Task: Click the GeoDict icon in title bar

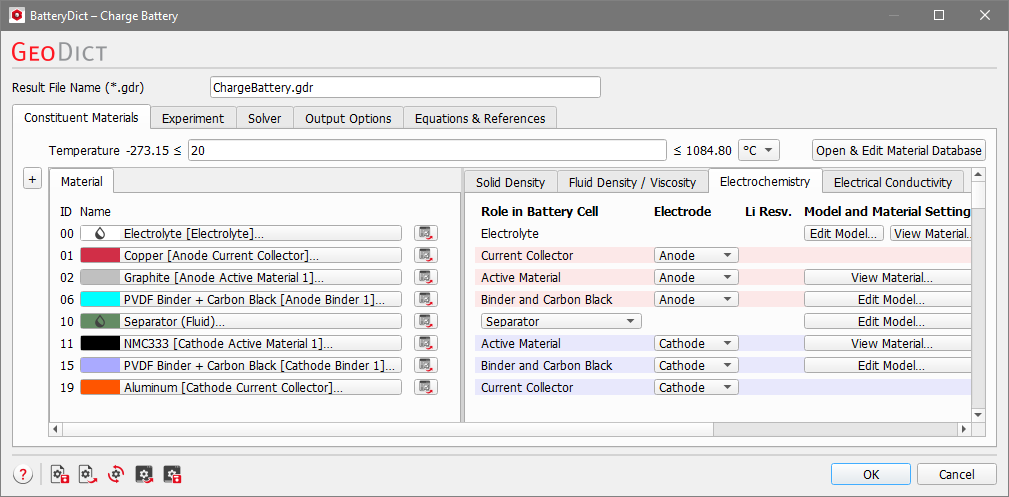Action: pos(16,15)
